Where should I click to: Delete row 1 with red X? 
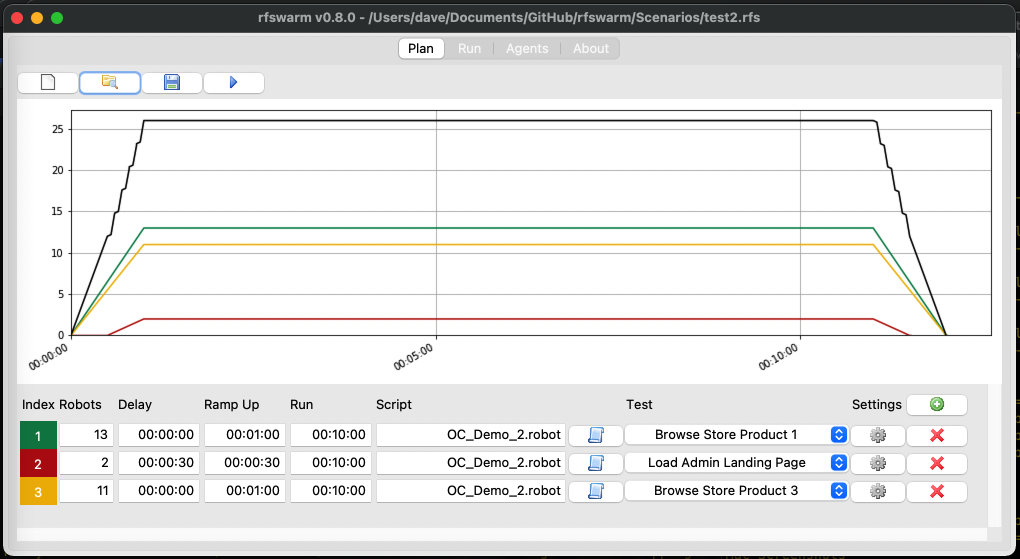937,435
